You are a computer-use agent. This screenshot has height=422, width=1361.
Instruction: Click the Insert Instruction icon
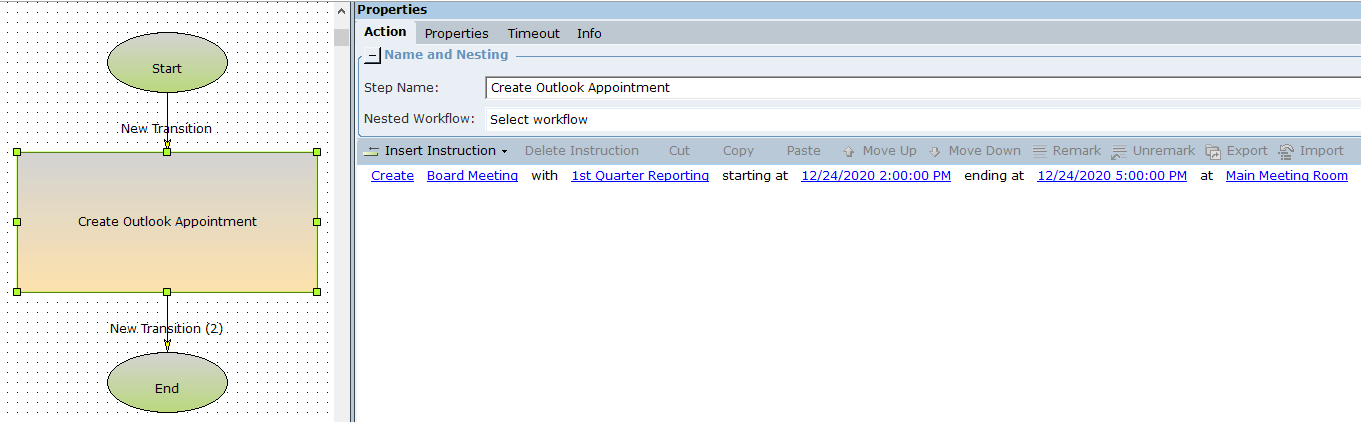coord(372,151)
